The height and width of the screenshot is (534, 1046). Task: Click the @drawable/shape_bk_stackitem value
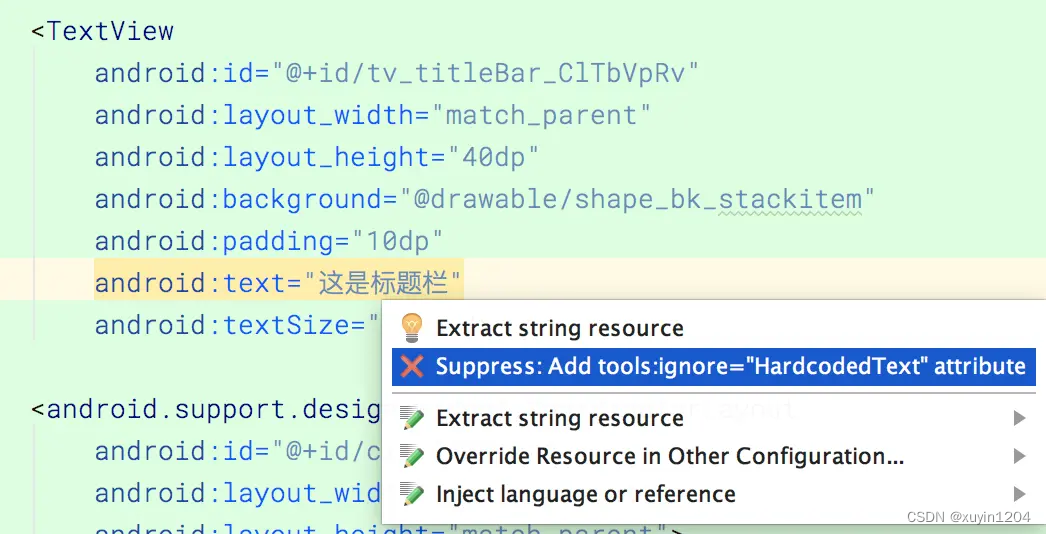tap(637, 200)
